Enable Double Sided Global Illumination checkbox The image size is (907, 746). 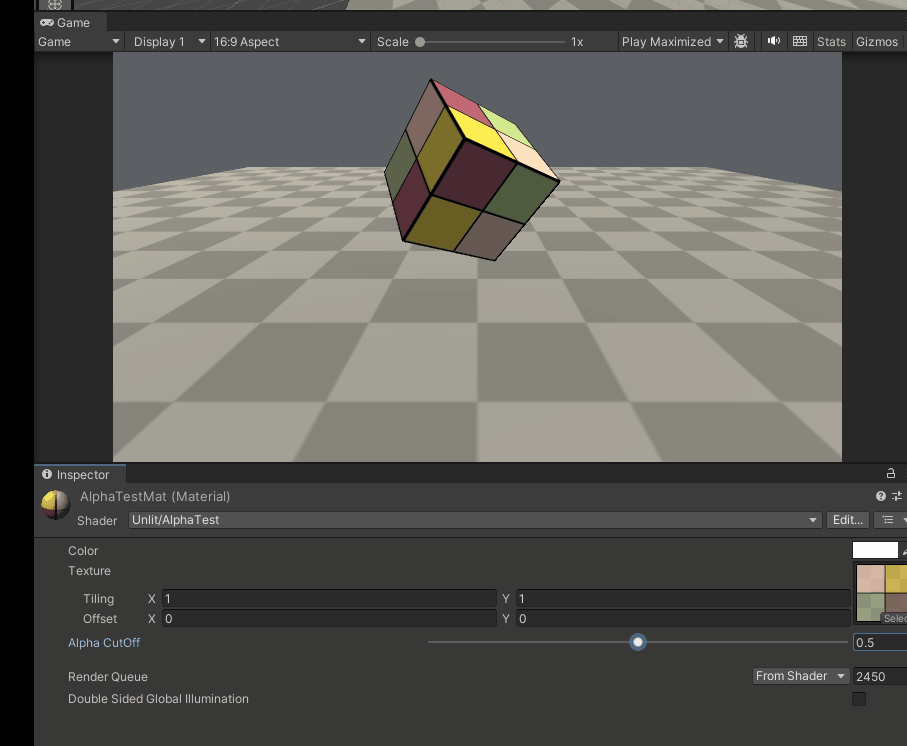(859, 699)
